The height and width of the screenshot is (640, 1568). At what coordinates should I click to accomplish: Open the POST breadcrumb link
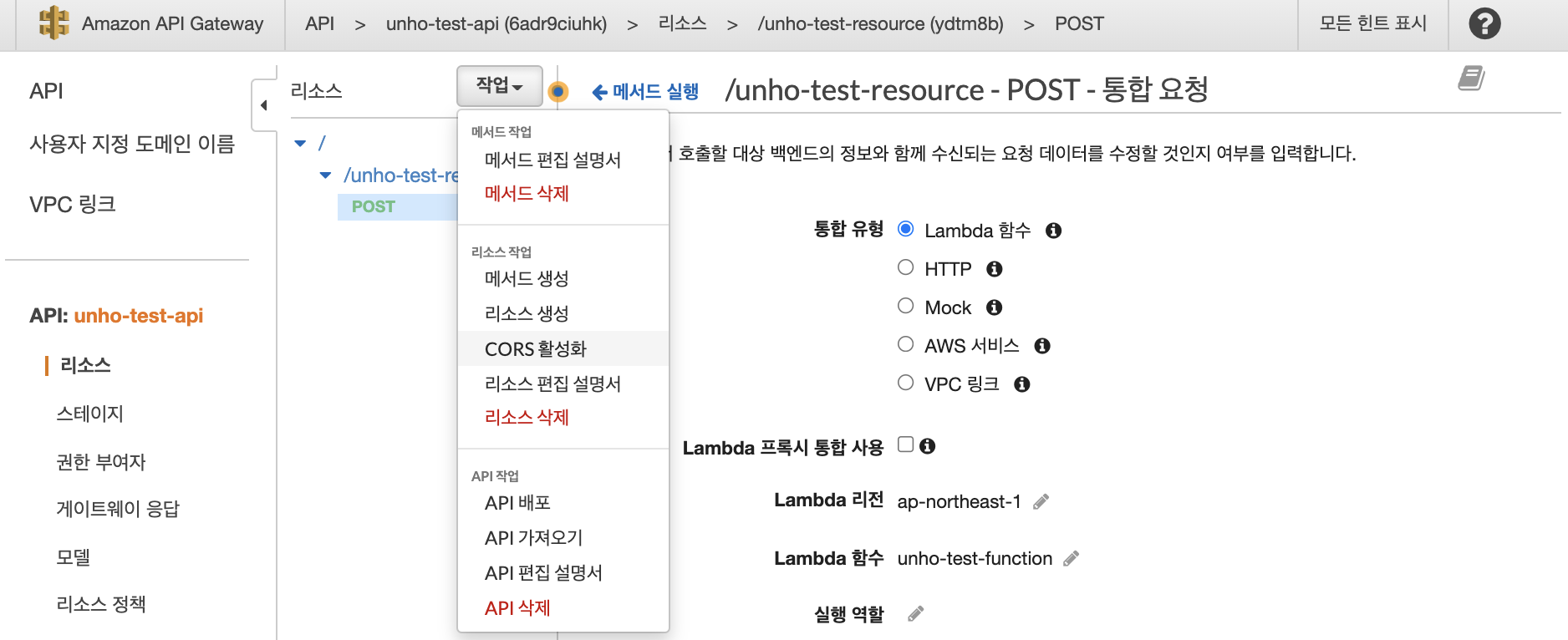tap(1079, 23)
